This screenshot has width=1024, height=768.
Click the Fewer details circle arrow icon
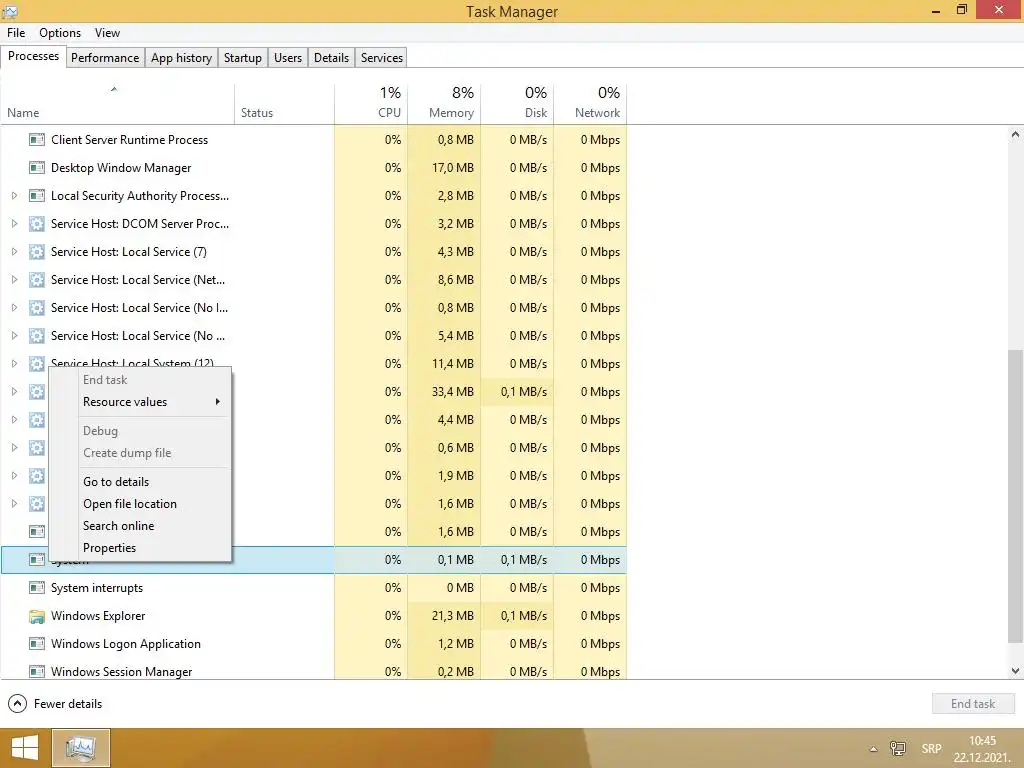click(x=17, y=703)
